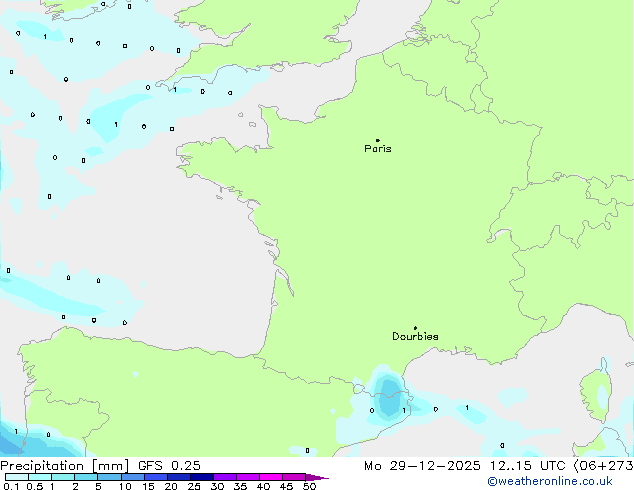
Task: Pick the 10–15 mm blue legend swatch
Action: point(132,477)
